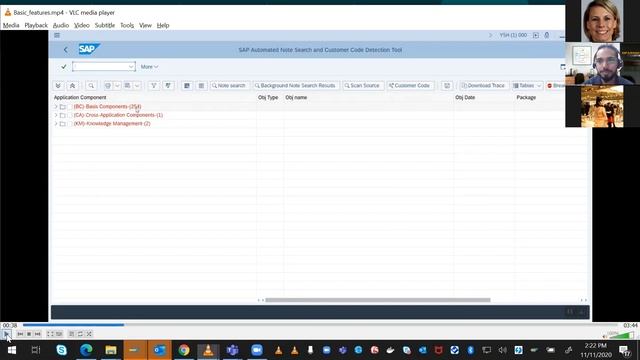
Task: Skip to next media in VLC
Action: click(38, 334)
